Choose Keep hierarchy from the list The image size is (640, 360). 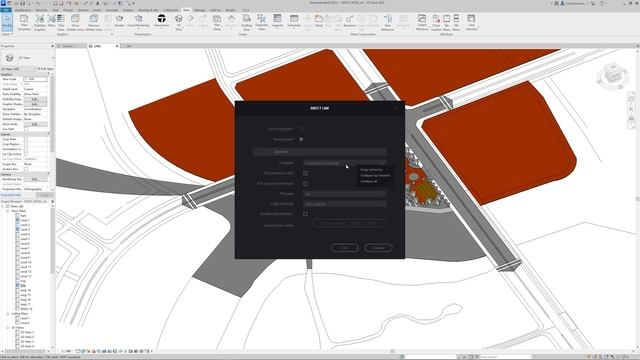click(x=371, y=169)
